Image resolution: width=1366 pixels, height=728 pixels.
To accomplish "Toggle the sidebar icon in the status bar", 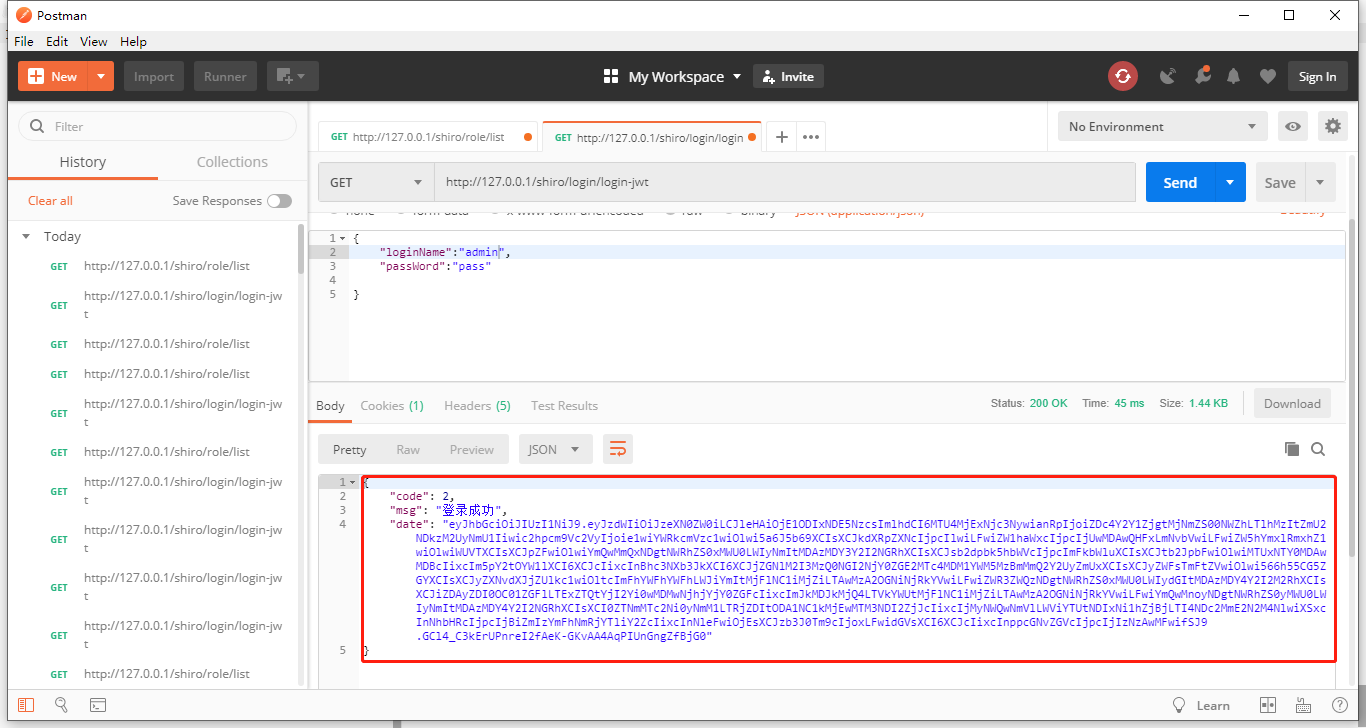I will click(x=25, y=705).
